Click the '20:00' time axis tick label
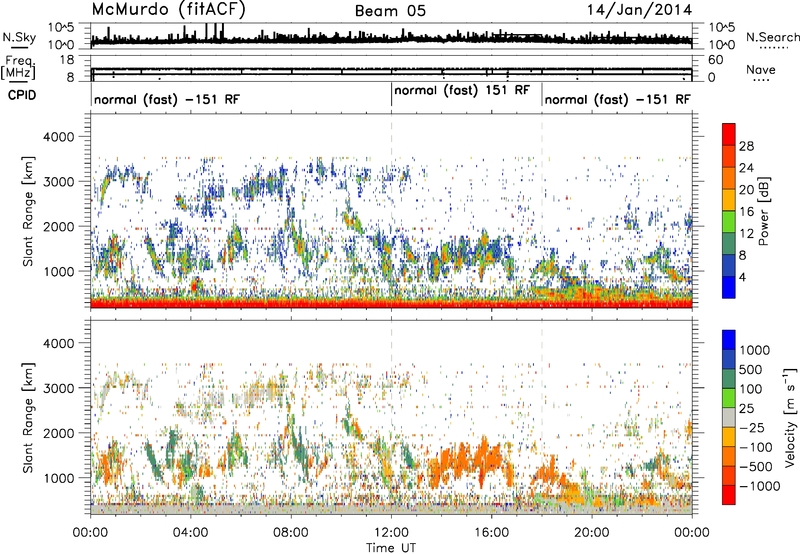 592,532
